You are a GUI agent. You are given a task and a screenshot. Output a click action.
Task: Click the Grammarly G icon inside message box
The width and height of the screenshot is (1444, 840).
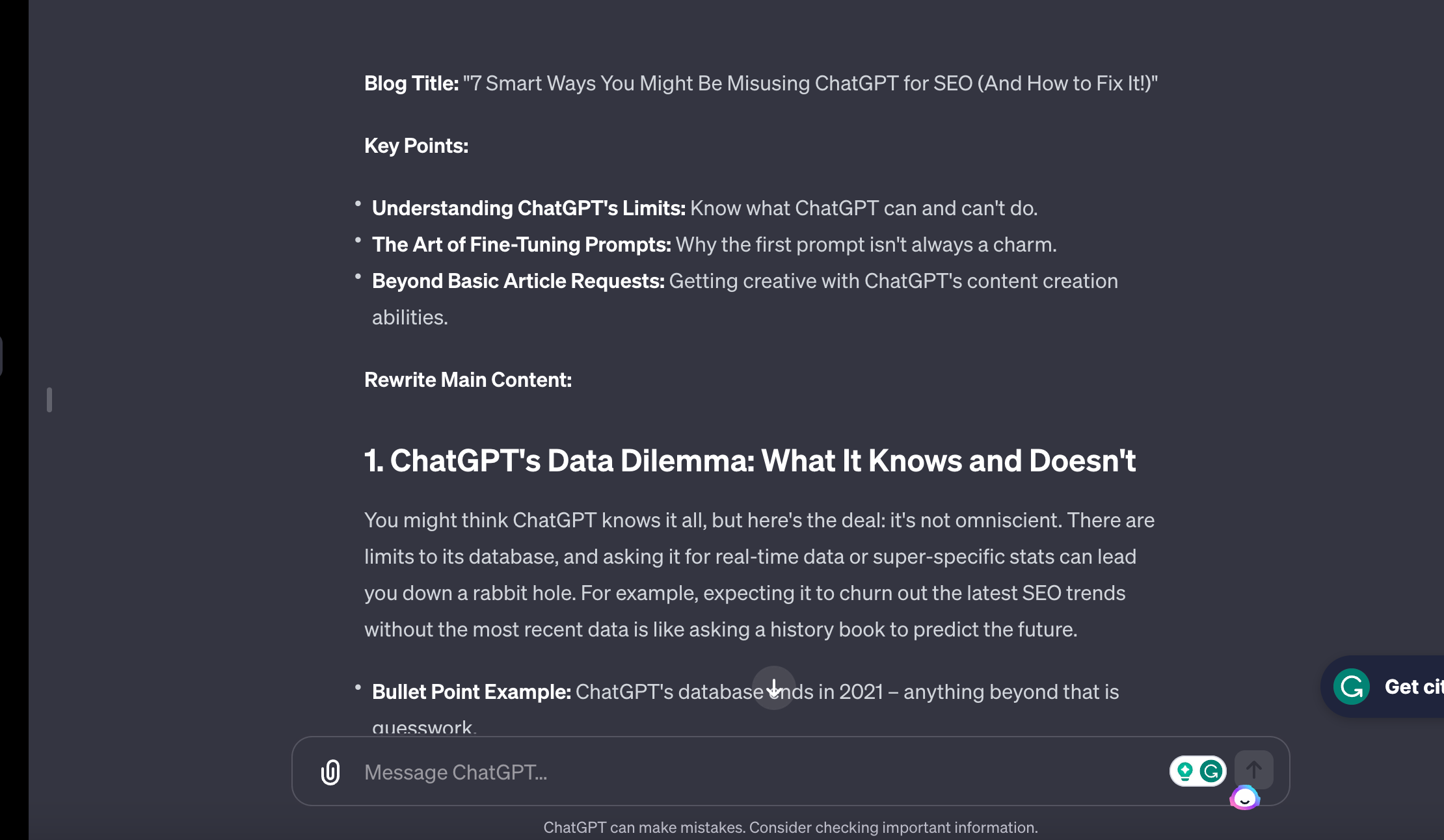coord(1211,771)
